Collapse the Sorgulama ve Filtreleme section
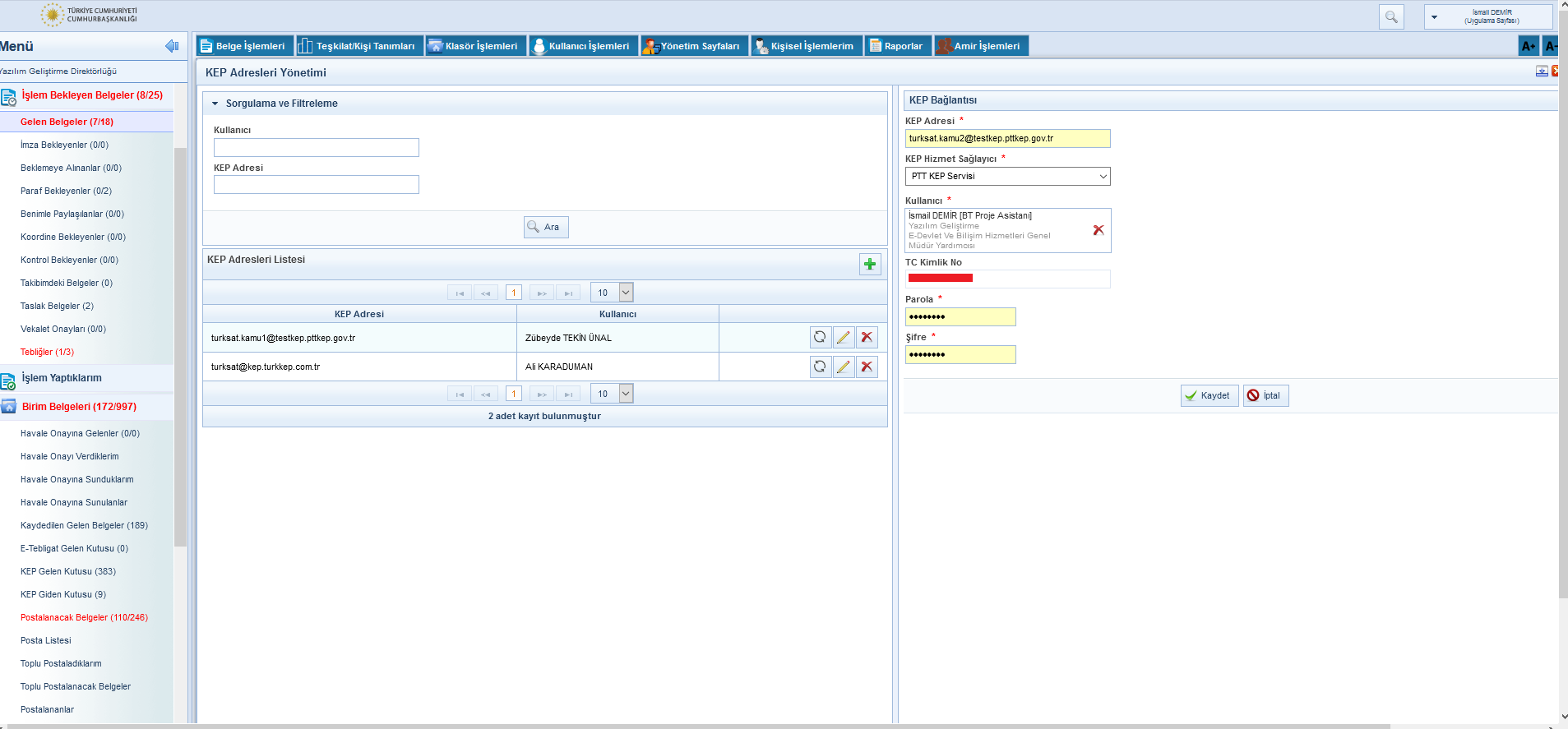Image resolution: width=1568 pixels, height=729 pixels. 215,104
